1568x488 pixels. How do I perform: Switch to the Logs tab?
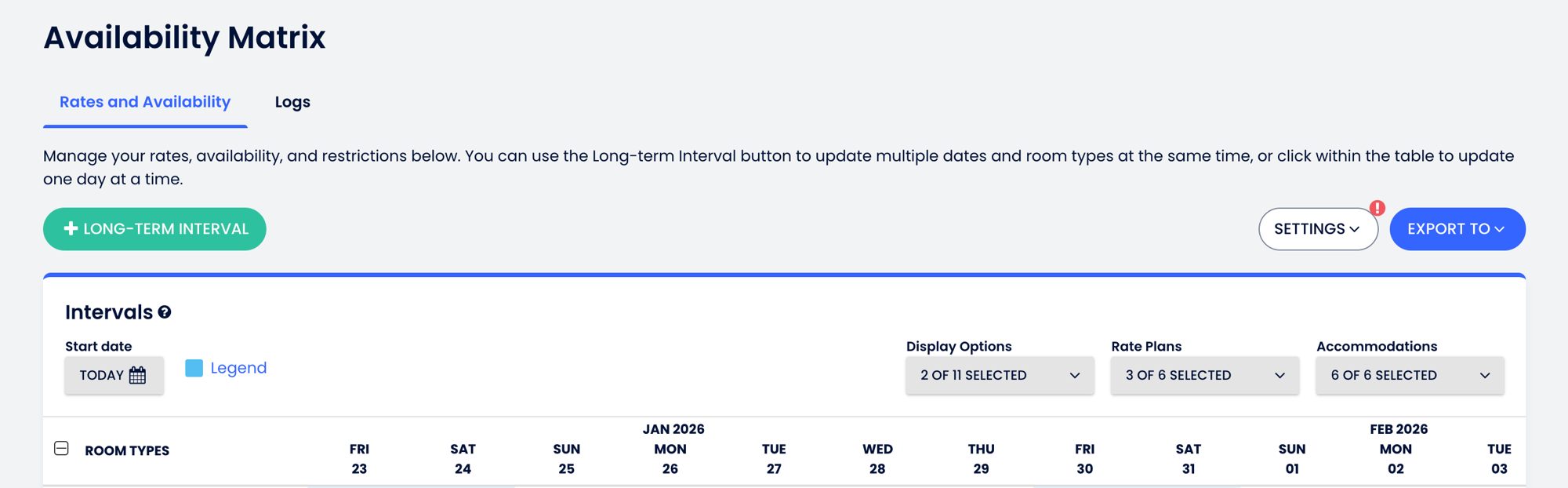(x=292, y=102)
